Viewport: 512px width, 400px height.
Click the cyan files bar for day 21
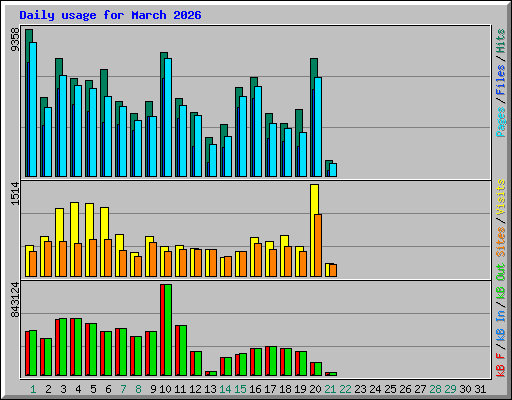point(333,170)
